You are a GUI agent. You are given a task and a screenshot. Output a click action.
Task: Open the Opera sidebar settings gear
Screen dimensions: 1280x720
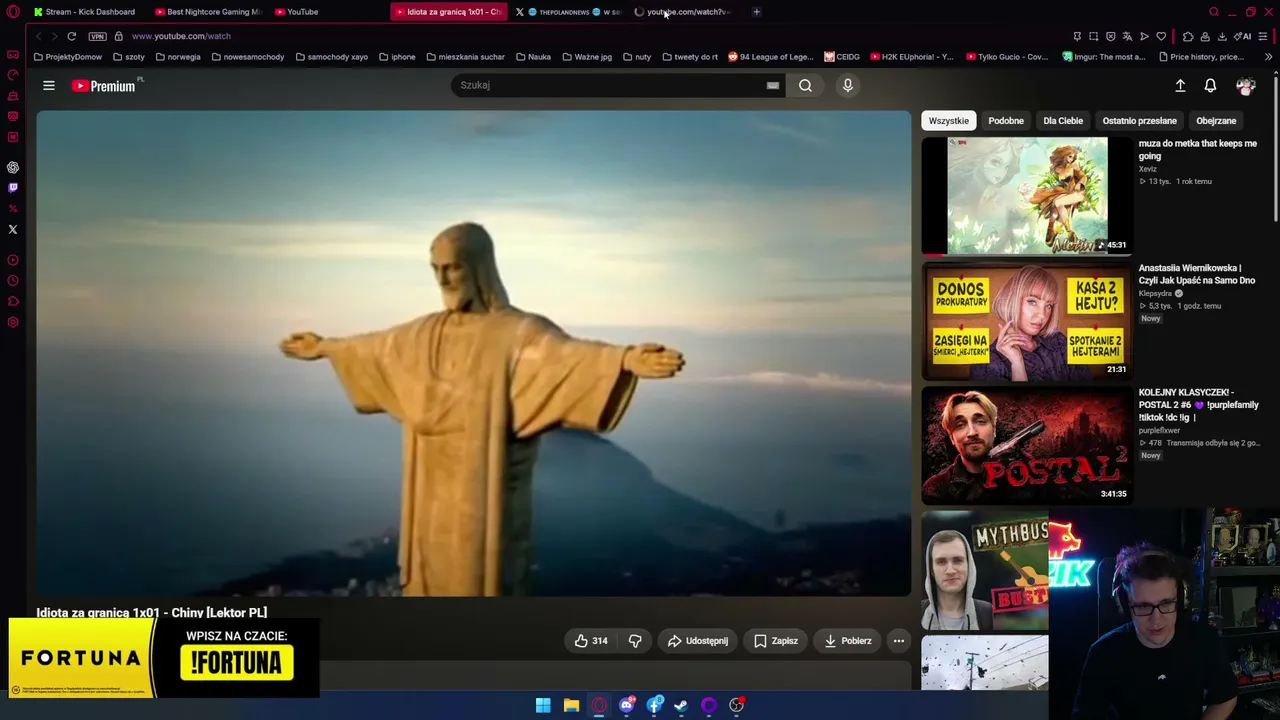(13, 322)
